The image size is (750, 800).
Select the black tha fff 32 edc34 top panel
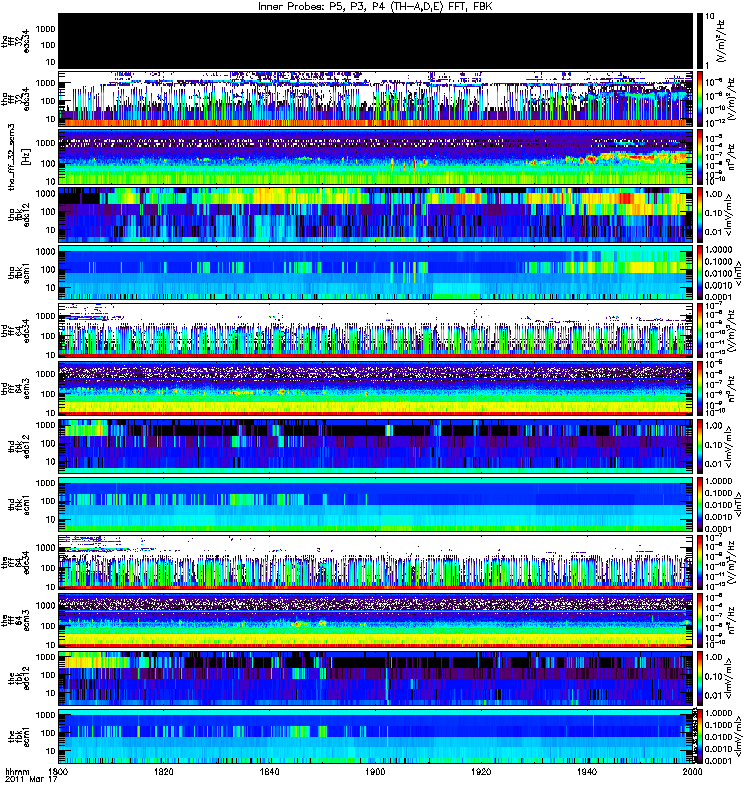[x=378, y=41]
